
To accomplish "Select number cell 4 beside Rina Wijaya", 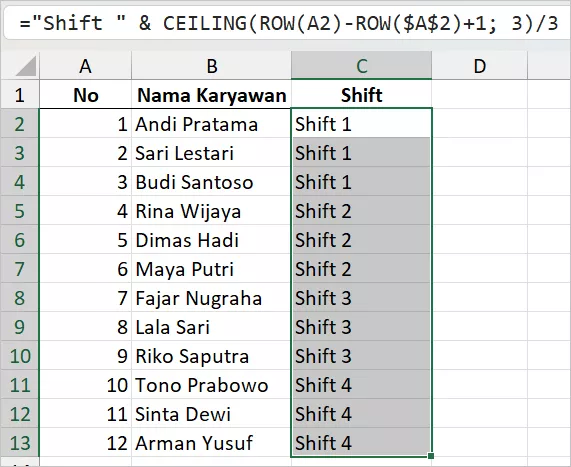I will coord(85,211).
